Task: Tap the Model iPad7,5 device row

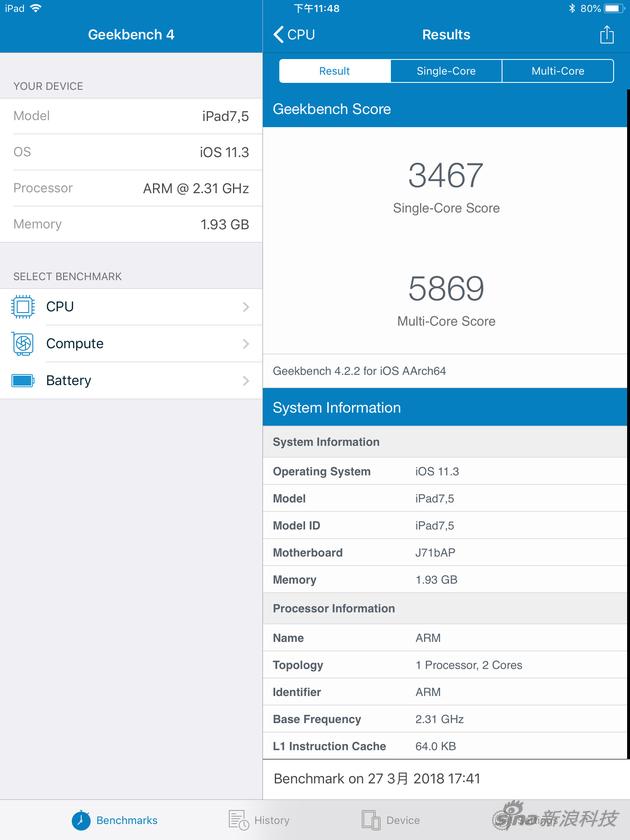Action: [131, 116]
